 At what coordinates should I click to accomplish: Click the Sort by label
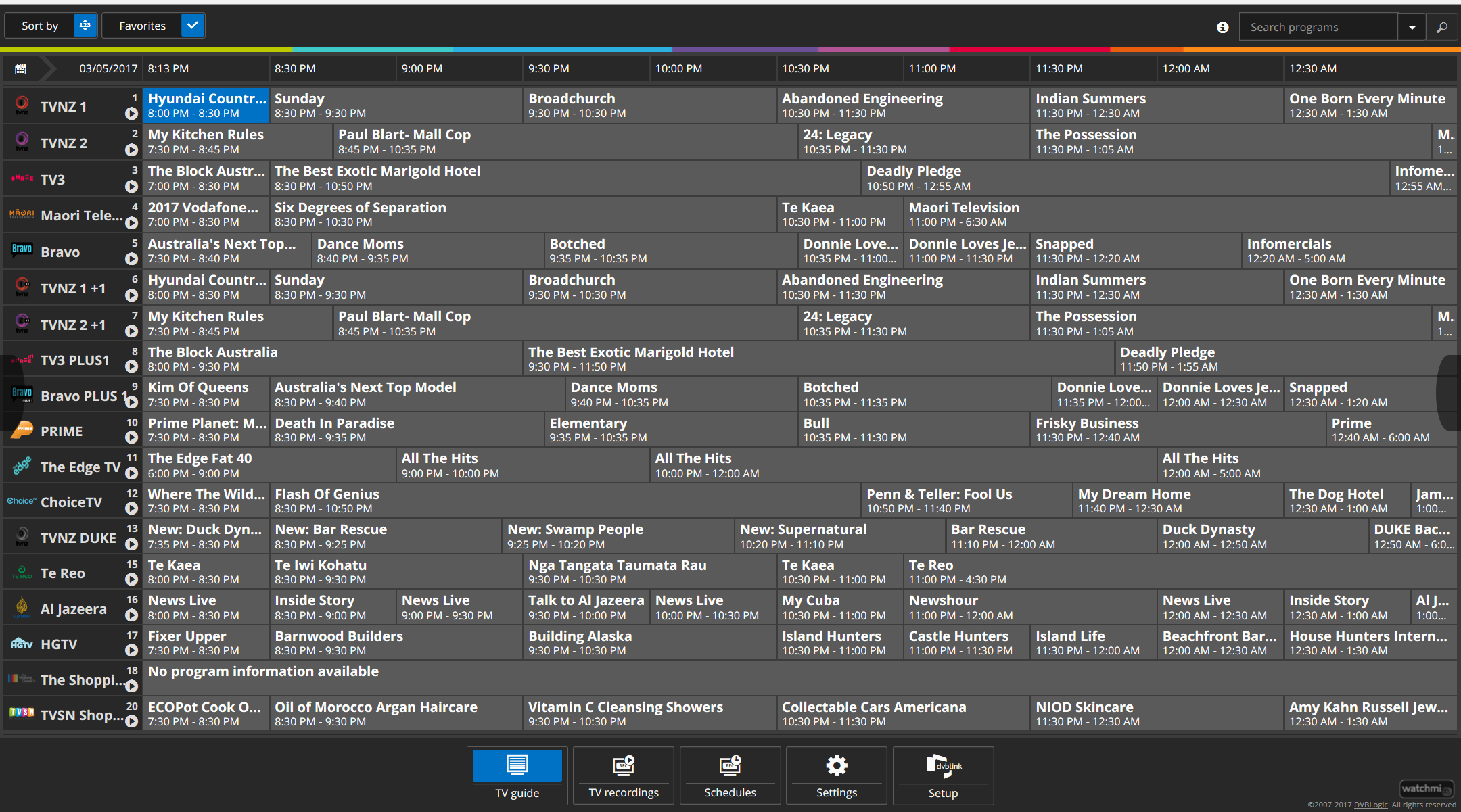(40, 26)
